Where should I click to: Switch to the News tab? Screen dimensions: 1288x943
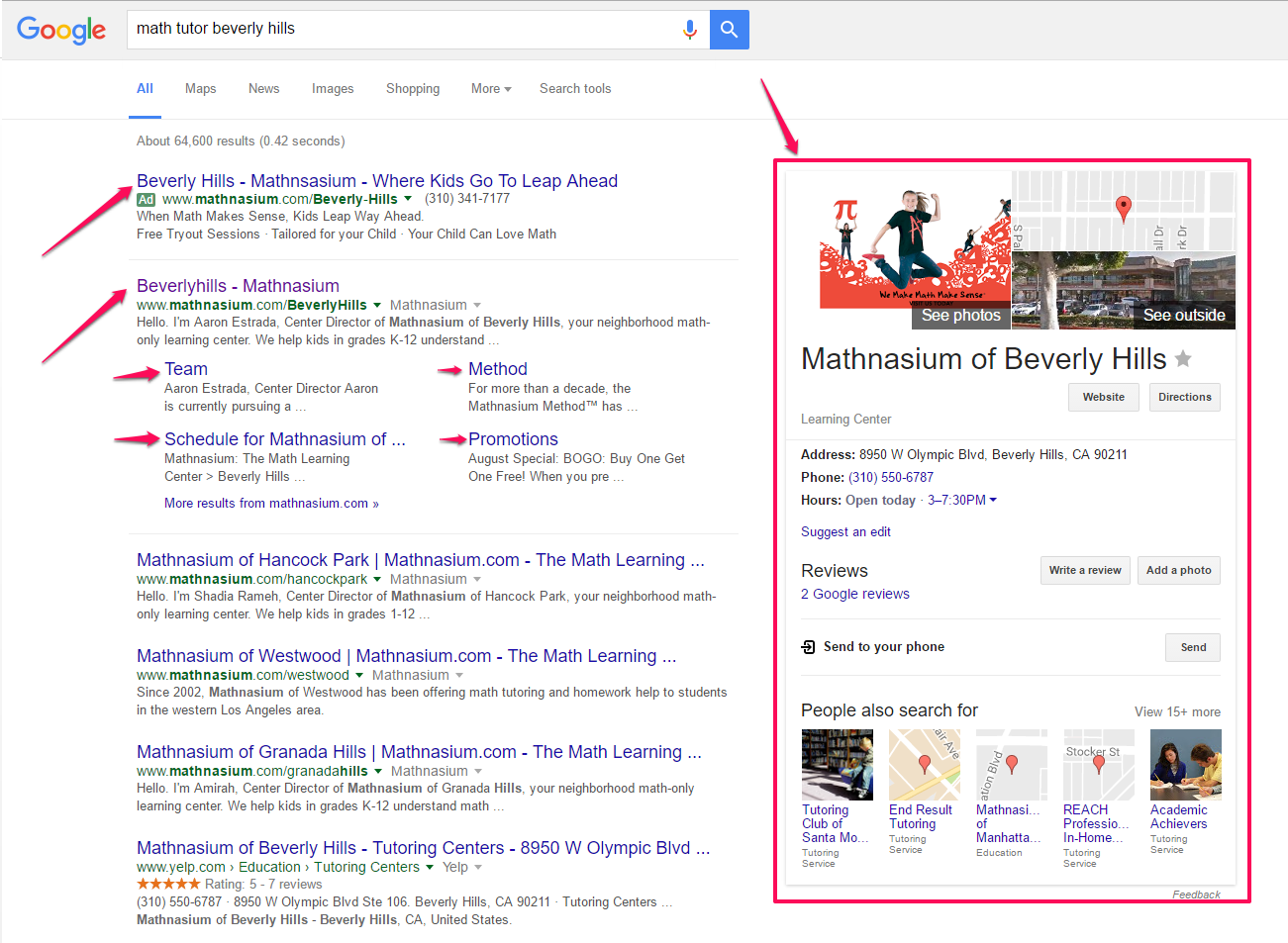click(263, 88)
